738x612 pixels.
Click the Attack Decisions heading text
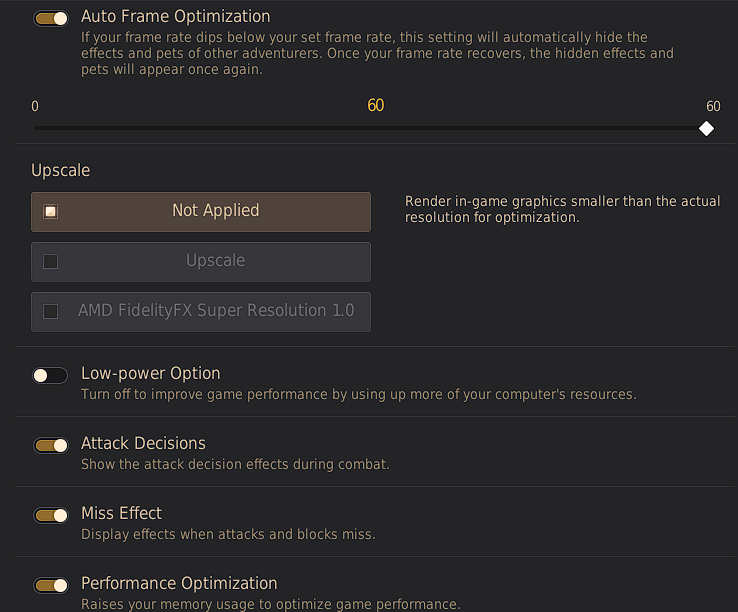click(x=143, y=444)
